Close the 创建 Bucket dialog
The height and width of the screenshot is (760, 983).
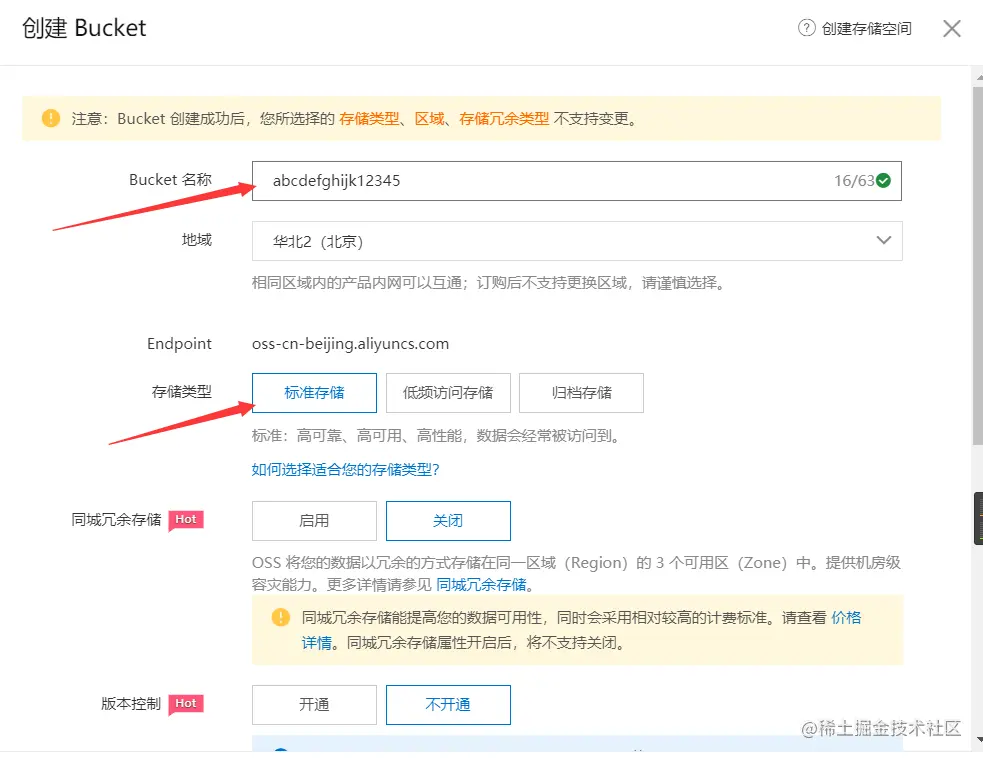coord(952,28)
